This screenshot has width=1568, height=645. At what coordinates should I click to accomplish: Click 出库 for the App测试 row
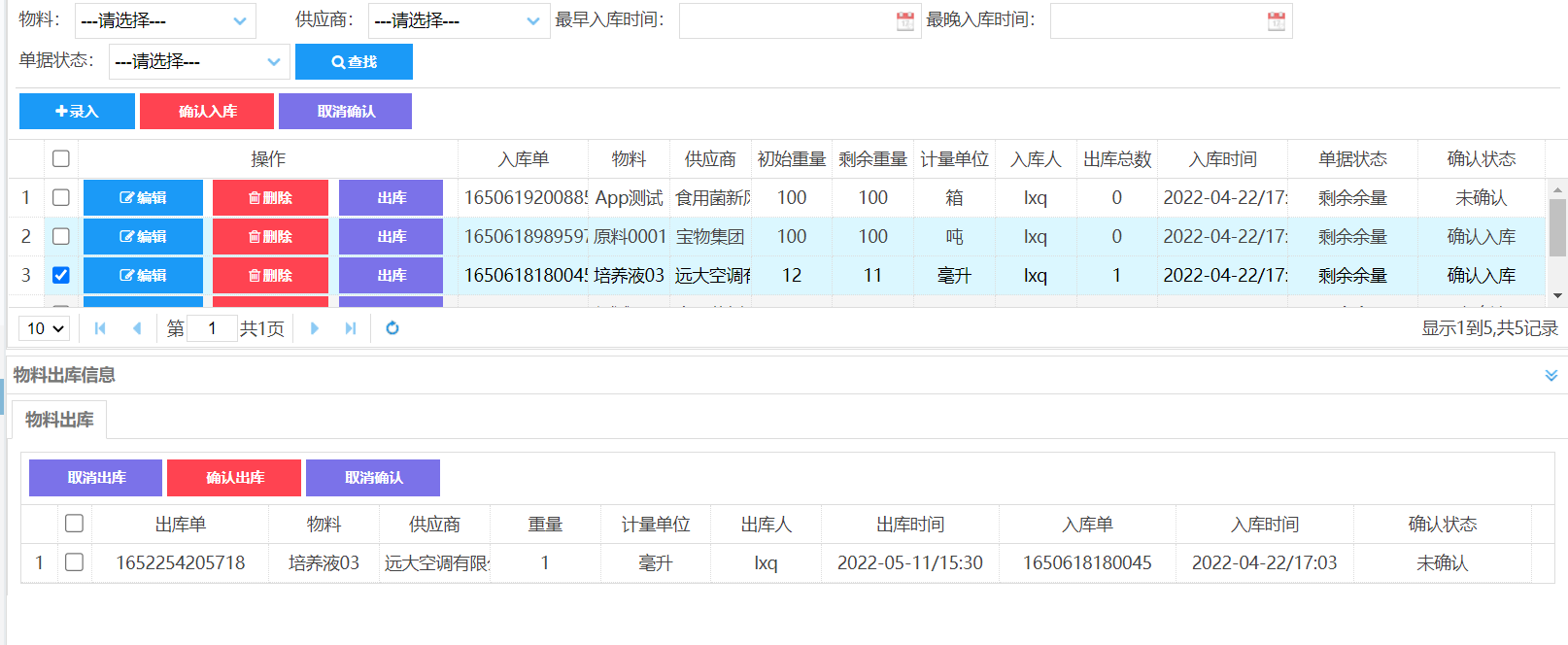391,197
